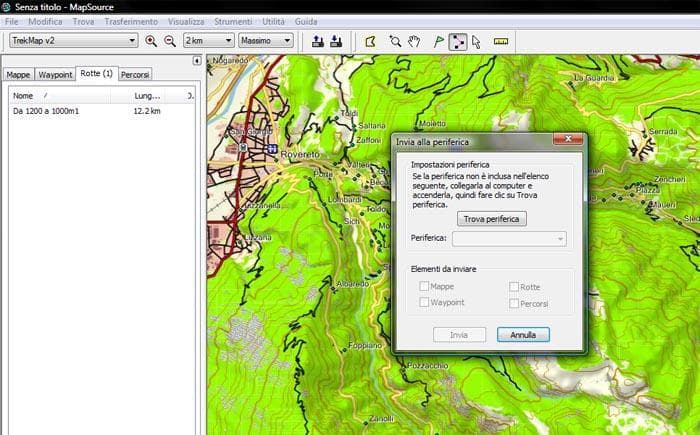Image resolution: width=700 pixels, height=435 pixels.
Task: Select the arrow selection tool
Action: pos(476,42)
